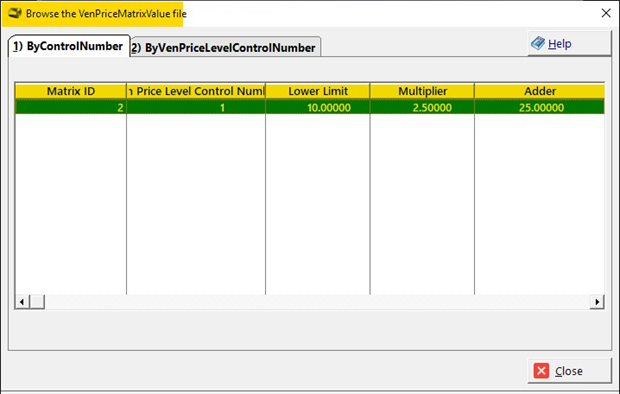Viewport: 620px width, 394px height.
Task: Close the window using the title bar X
Action: [606, 13]
